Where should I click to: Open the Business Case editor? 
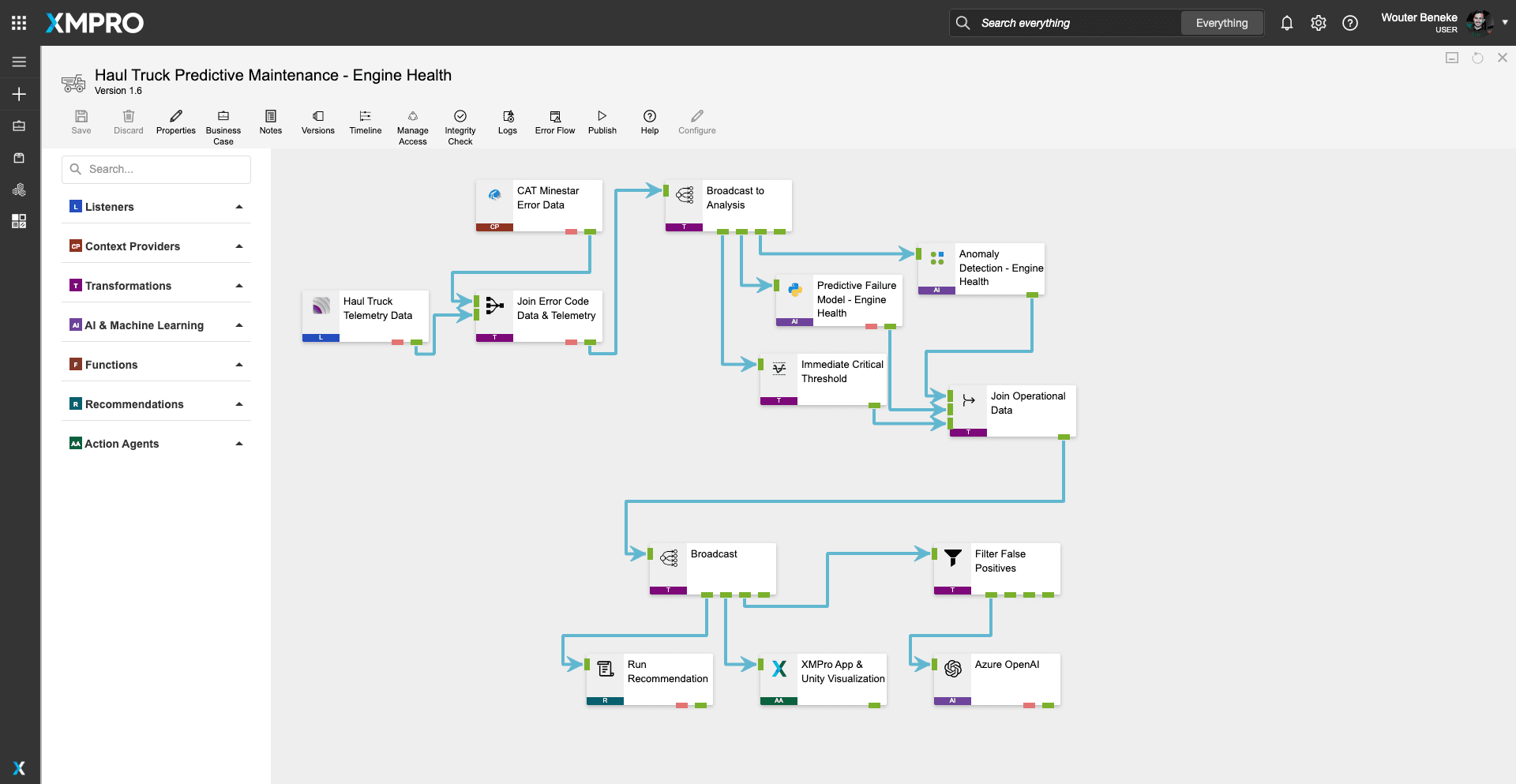[x=223, y=117]
